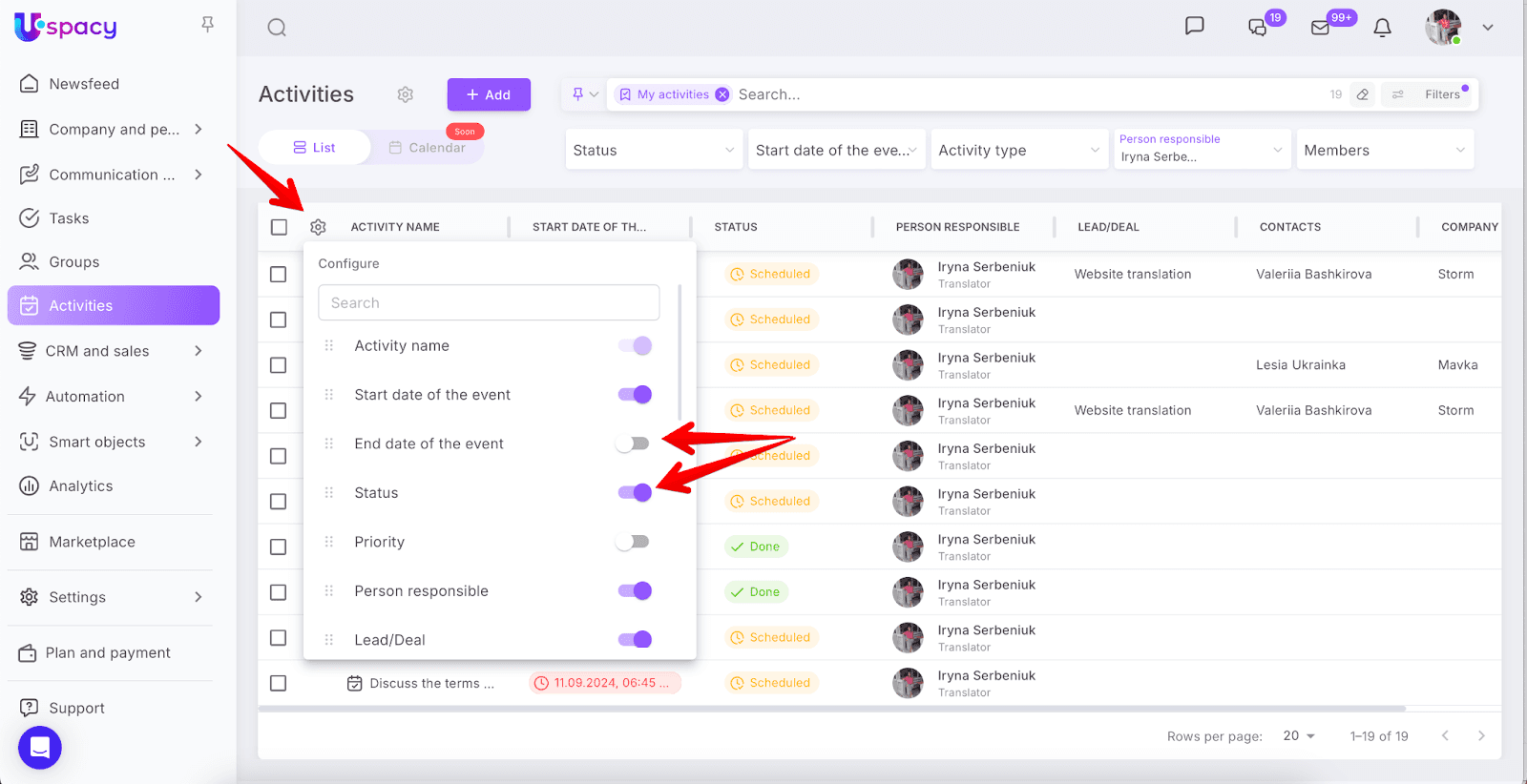
Task: Open Analytics in the sidebar
Action: point(81,486)
